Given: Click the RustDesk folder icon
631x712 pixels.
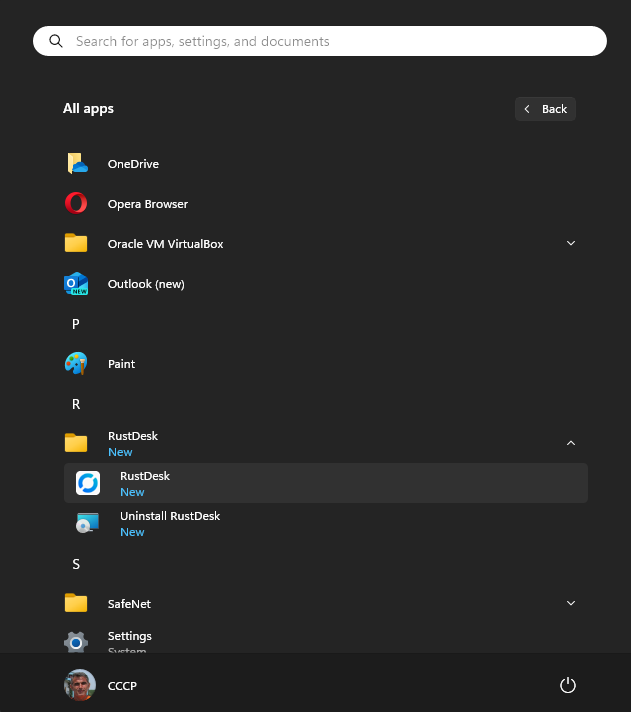Looking at the screenshot, I should (x=76, y=443).
